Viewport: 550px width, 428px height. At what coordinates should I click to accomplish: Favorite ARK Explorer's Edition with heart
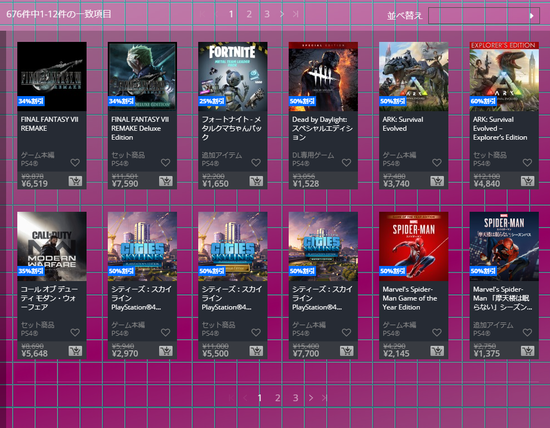point(528,162)
